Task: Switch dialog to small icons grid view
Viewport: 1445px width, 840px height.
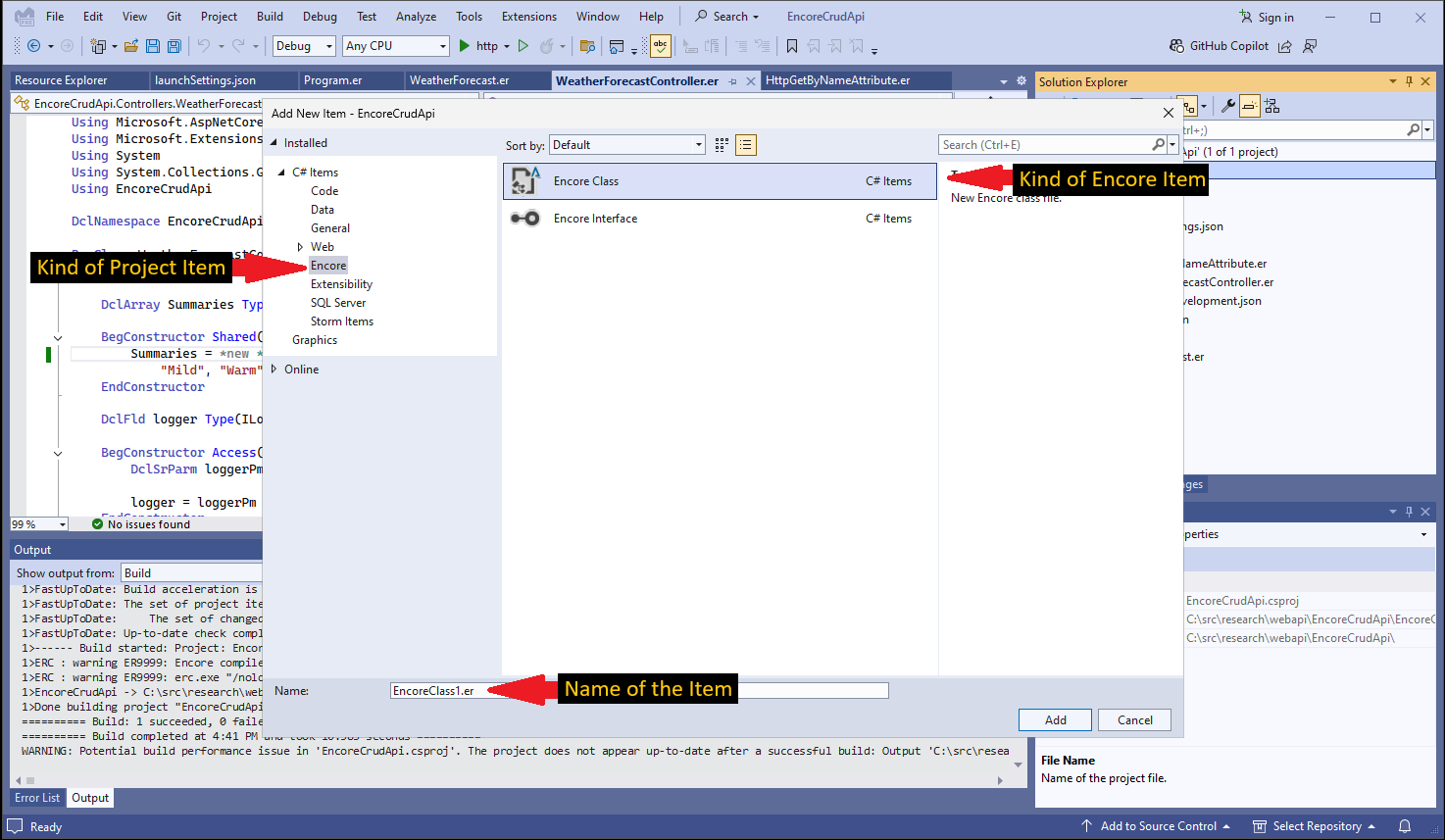Action: click(722, 145)
